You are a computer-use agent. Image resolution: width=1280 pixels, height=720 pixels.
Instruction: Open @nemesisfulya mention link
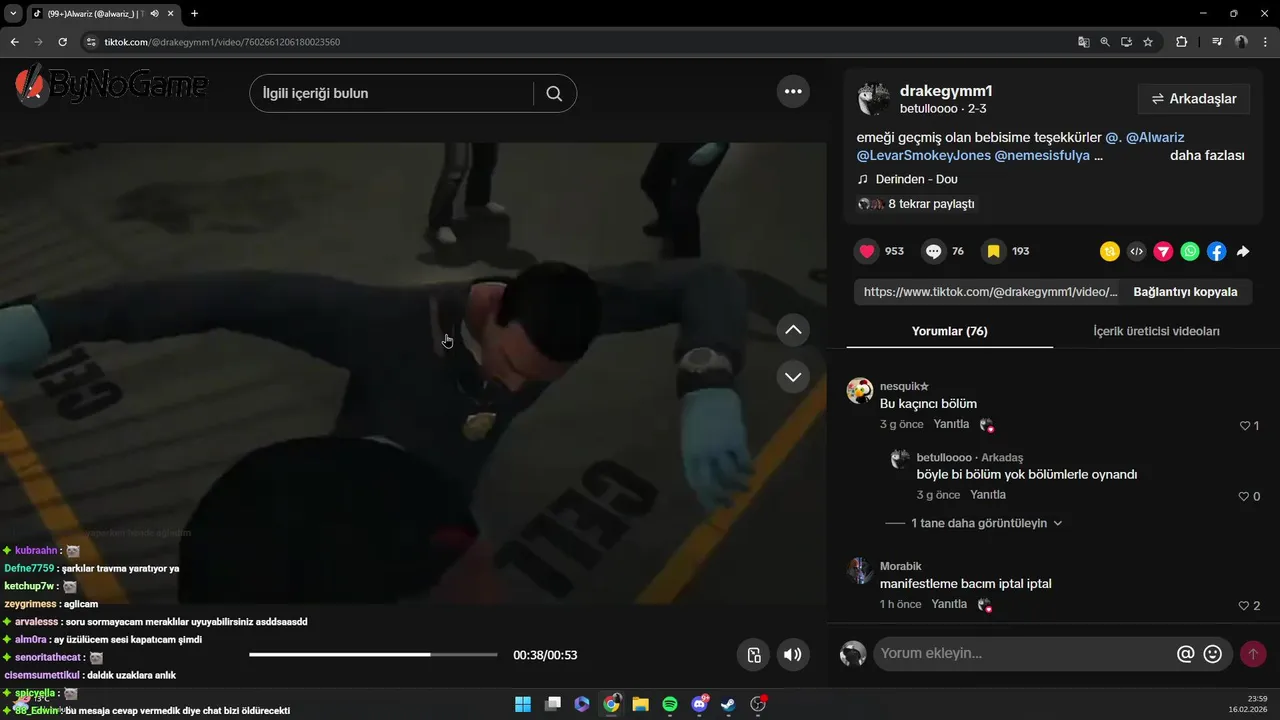point(1042,156)
